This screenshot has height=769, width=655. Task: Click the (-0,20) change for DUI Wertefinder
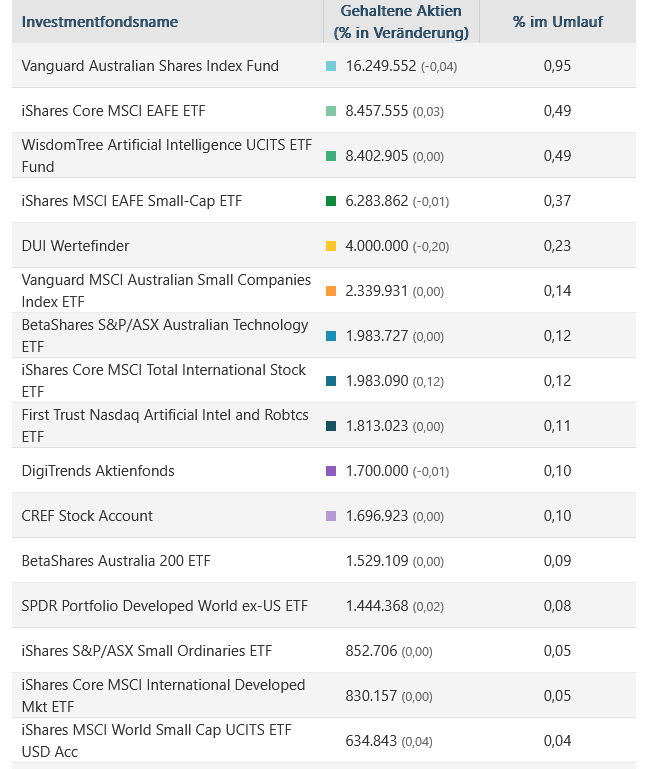coord(431,247)
